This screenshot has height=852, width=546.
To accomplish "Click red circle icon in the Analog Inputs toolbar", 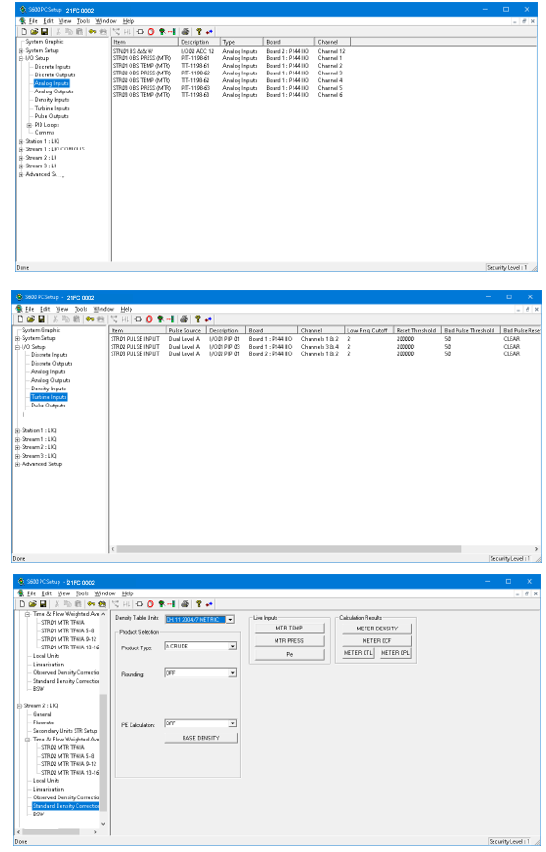I will [x=150, y=32].
